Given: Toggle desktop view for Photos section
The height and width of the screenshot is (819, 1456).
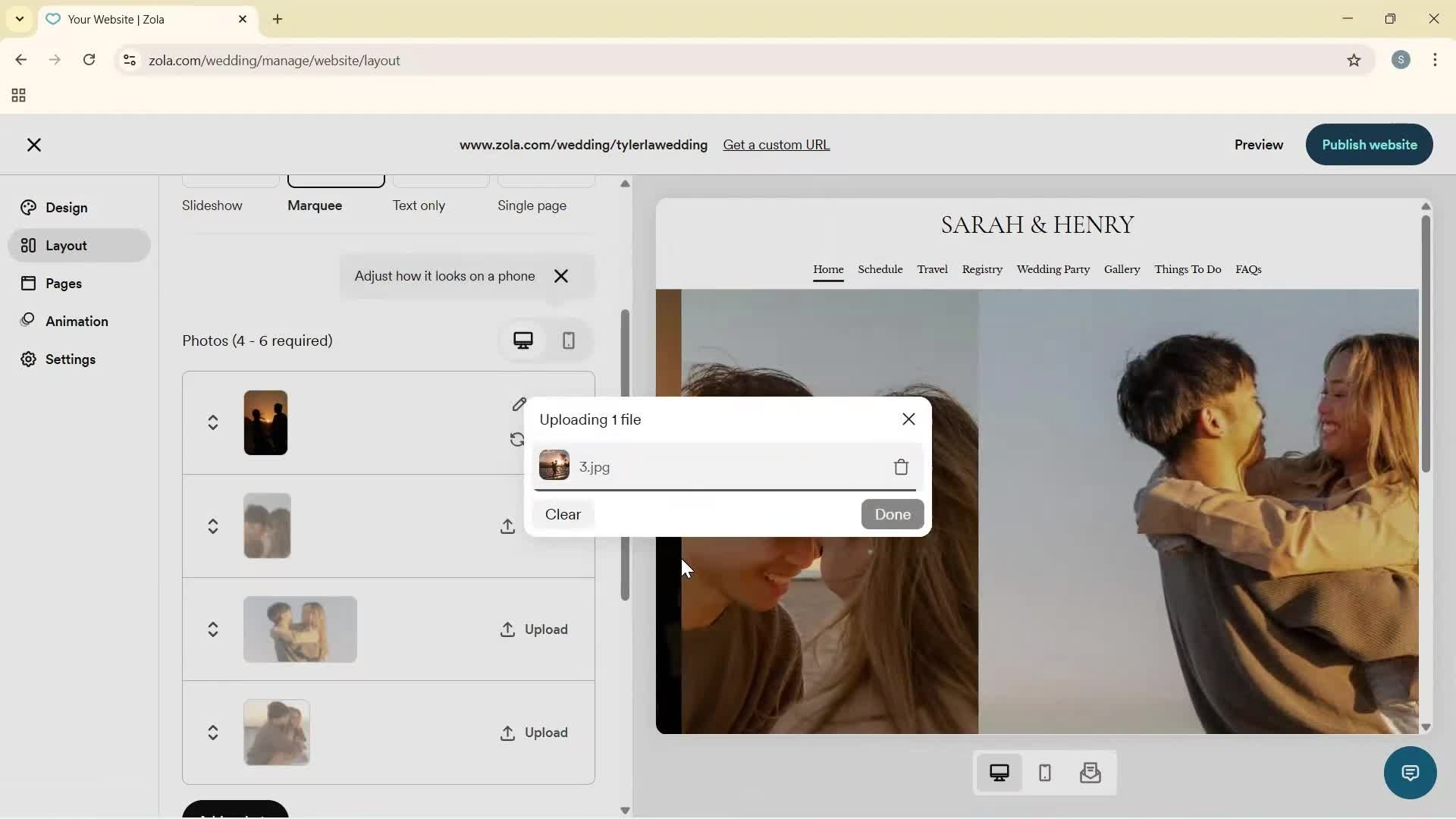Looking at the screenshot, I should tap(523, 340).
